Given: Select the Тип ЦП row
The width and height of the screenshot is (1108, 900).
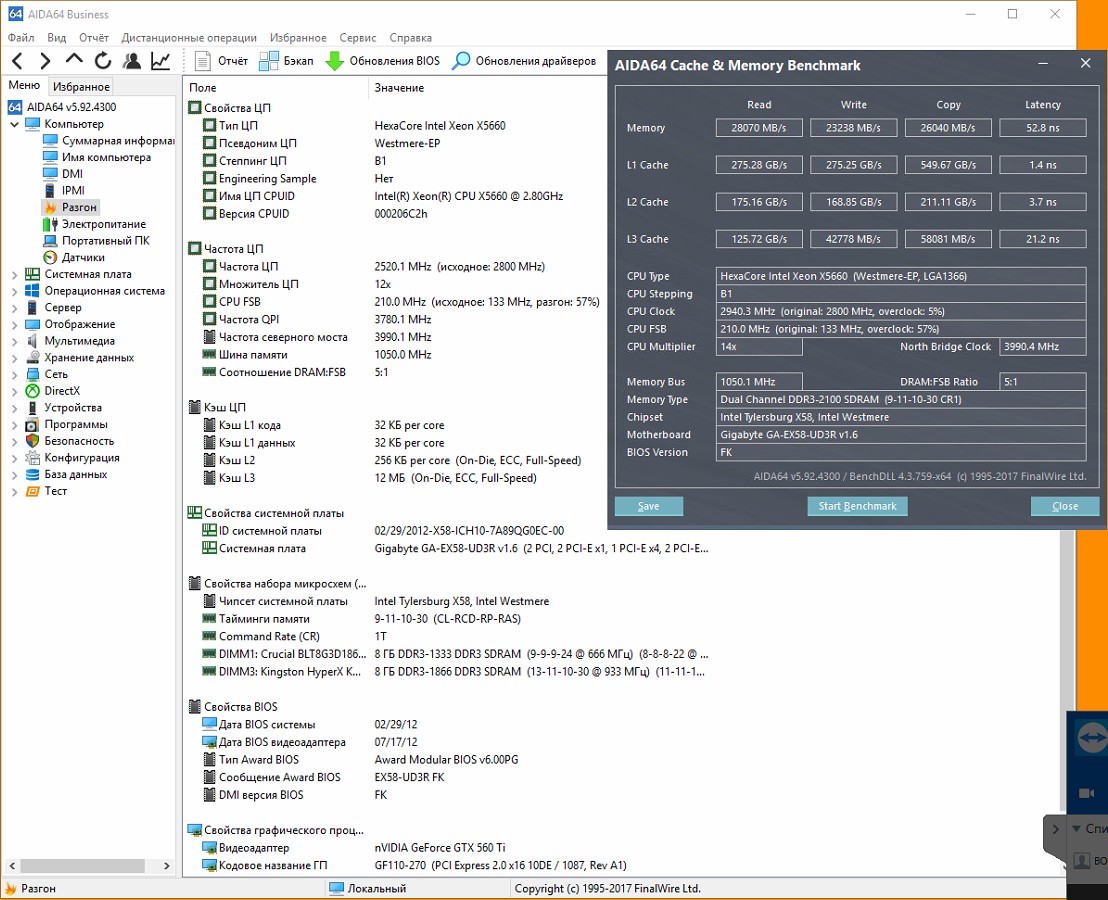Looking at the screenshot, I should coord(396,126).
